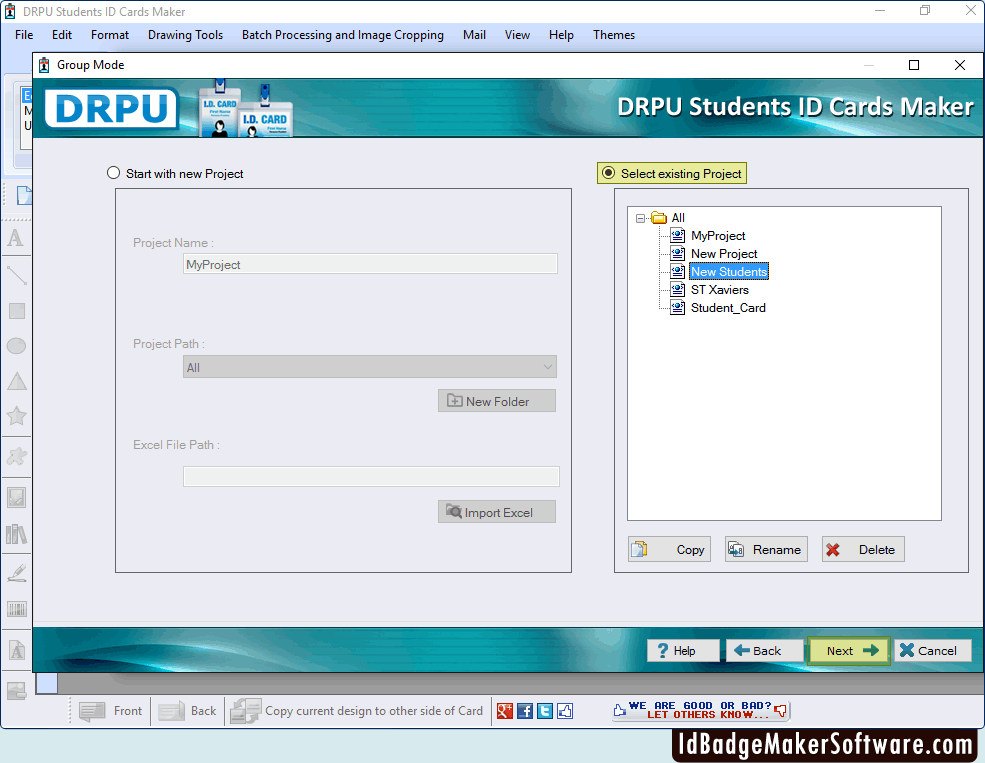Click the Rename project button
Screen dimensions: 985x763
pos(766,549)
